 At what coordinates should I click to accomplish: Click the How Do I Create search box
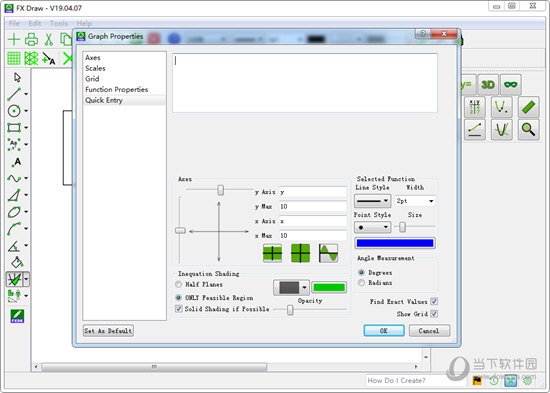coord(417,380)
